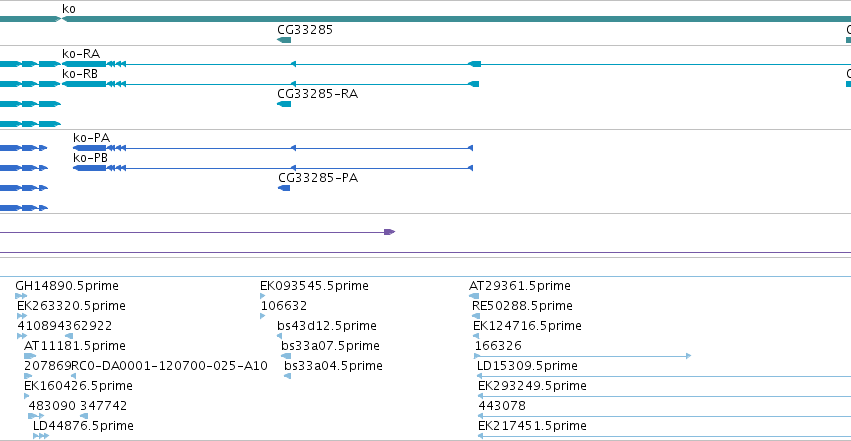
Task: Select the EK093545.5prime arrow glyph
Action: coord(263,296)
